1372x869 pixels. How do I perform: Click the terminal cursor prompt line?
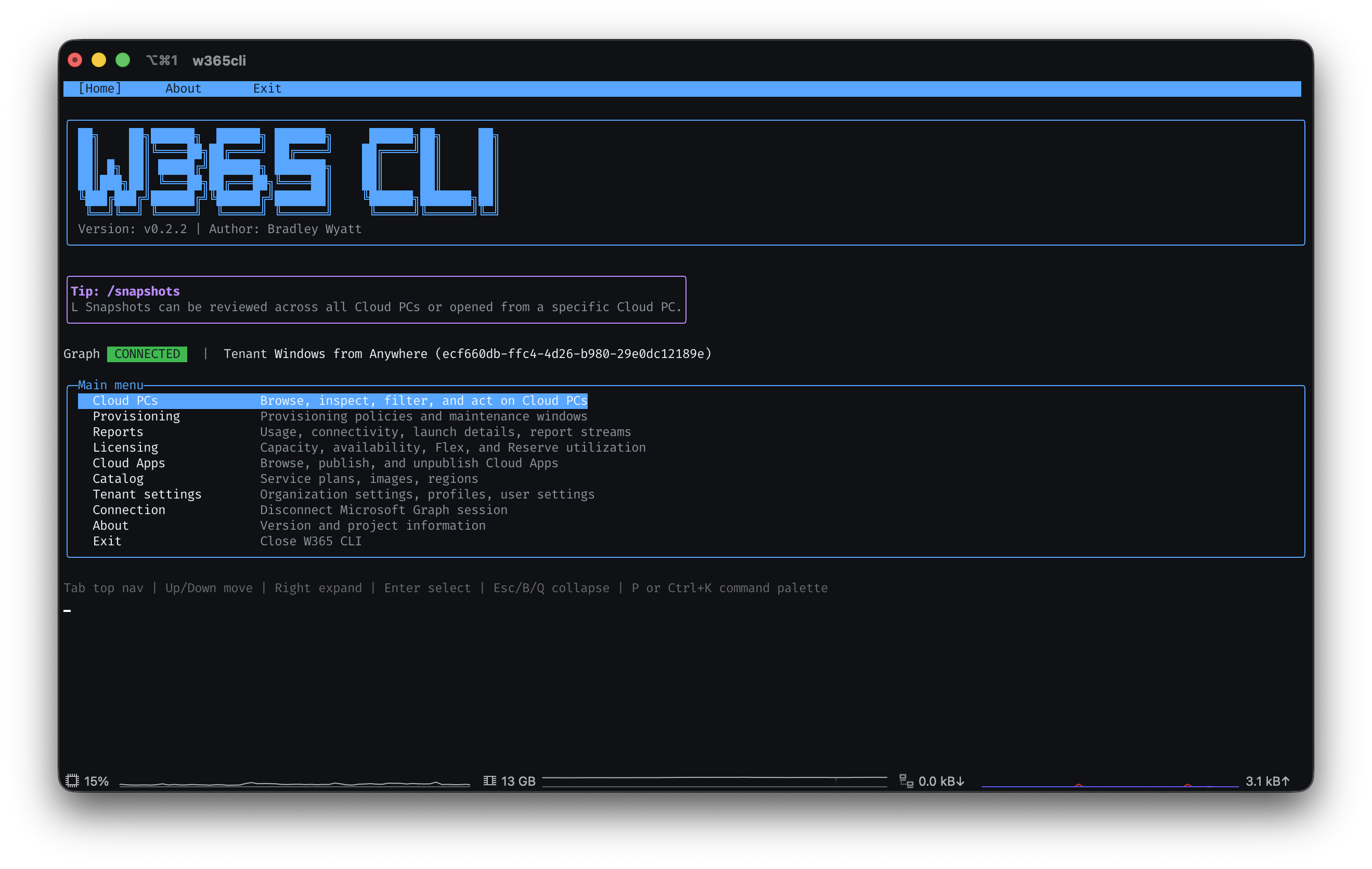67,610
